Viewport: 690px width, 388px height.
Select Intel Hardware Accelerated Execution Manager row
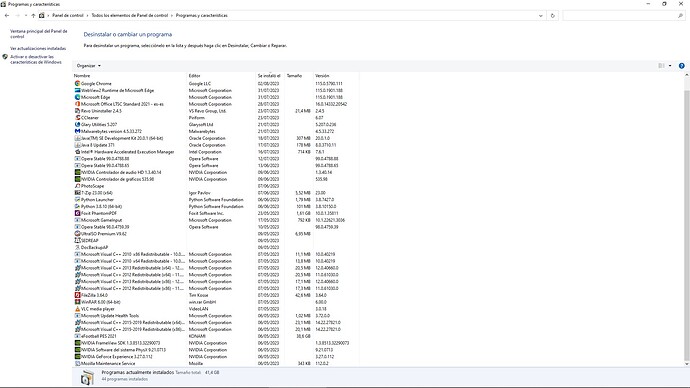pos(216,152)
